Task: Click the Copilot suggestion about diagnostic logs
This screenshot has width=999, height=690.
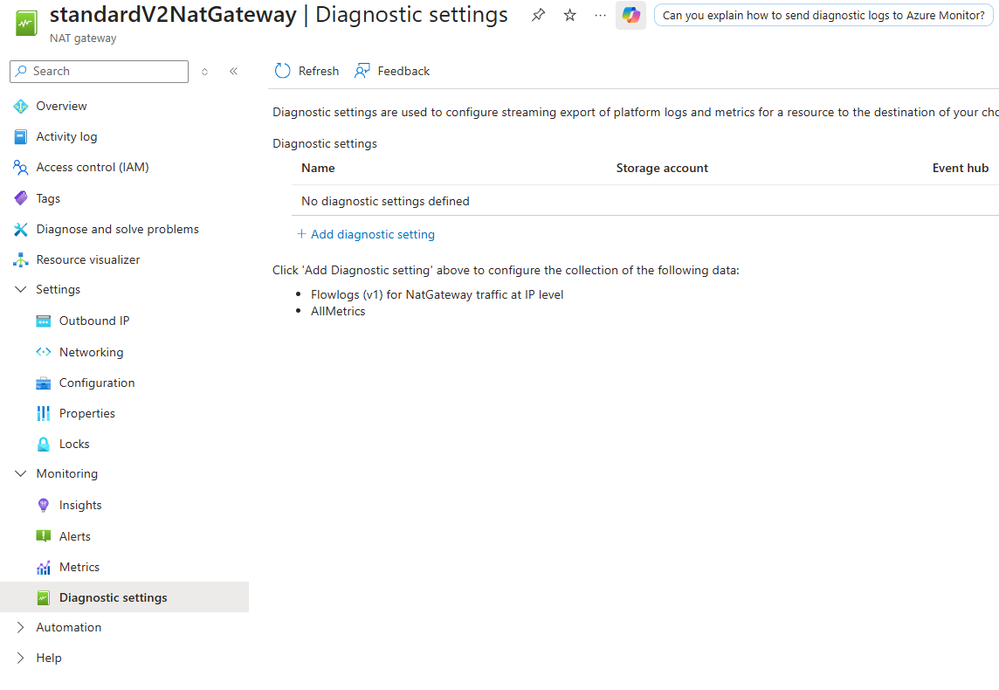Action: 823,15
